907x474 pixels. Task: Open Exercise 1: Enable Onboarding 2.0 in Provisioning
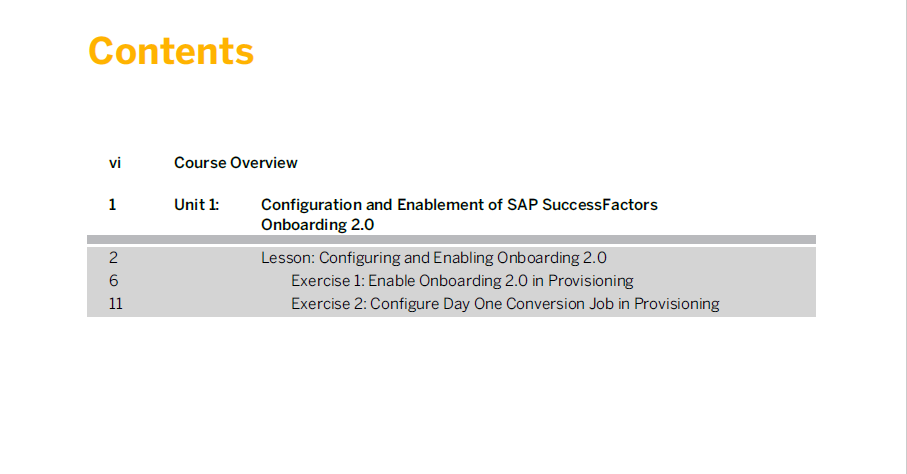point(462,281)
